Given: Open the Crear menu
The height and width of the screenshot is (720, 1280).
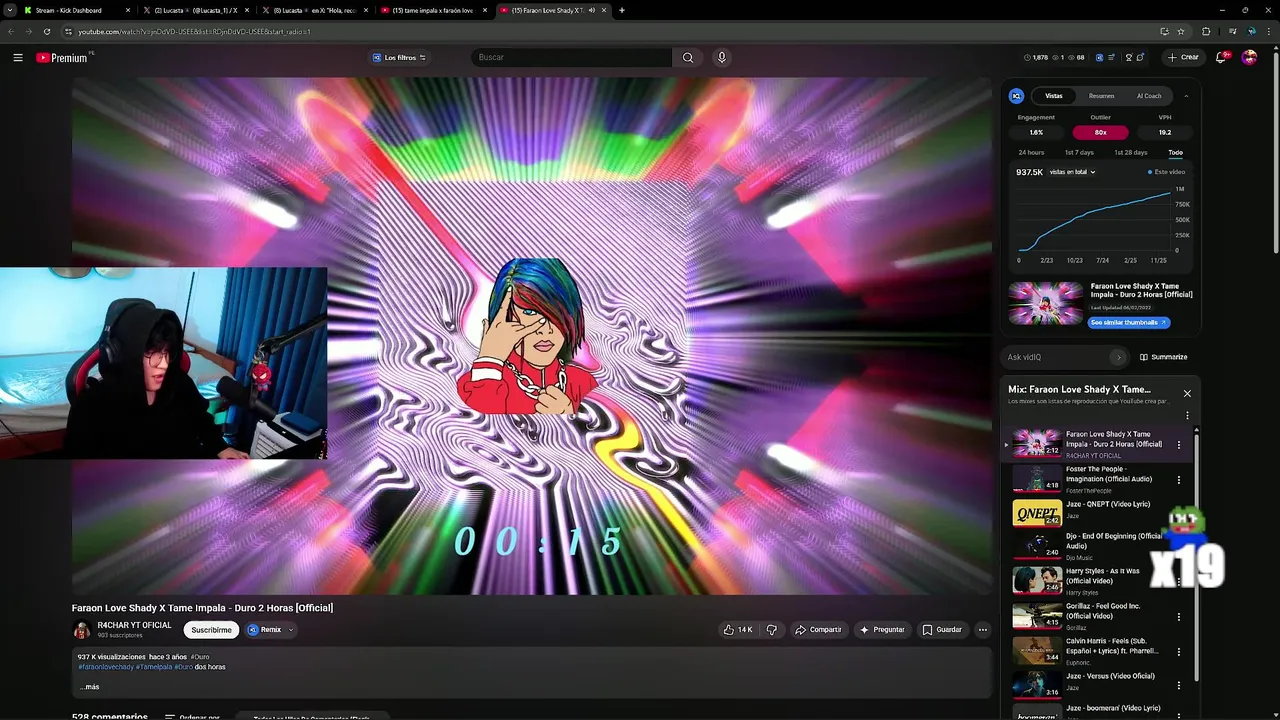Looking at the screenshot, I should pyautogui.click(x=1182, y=57).
